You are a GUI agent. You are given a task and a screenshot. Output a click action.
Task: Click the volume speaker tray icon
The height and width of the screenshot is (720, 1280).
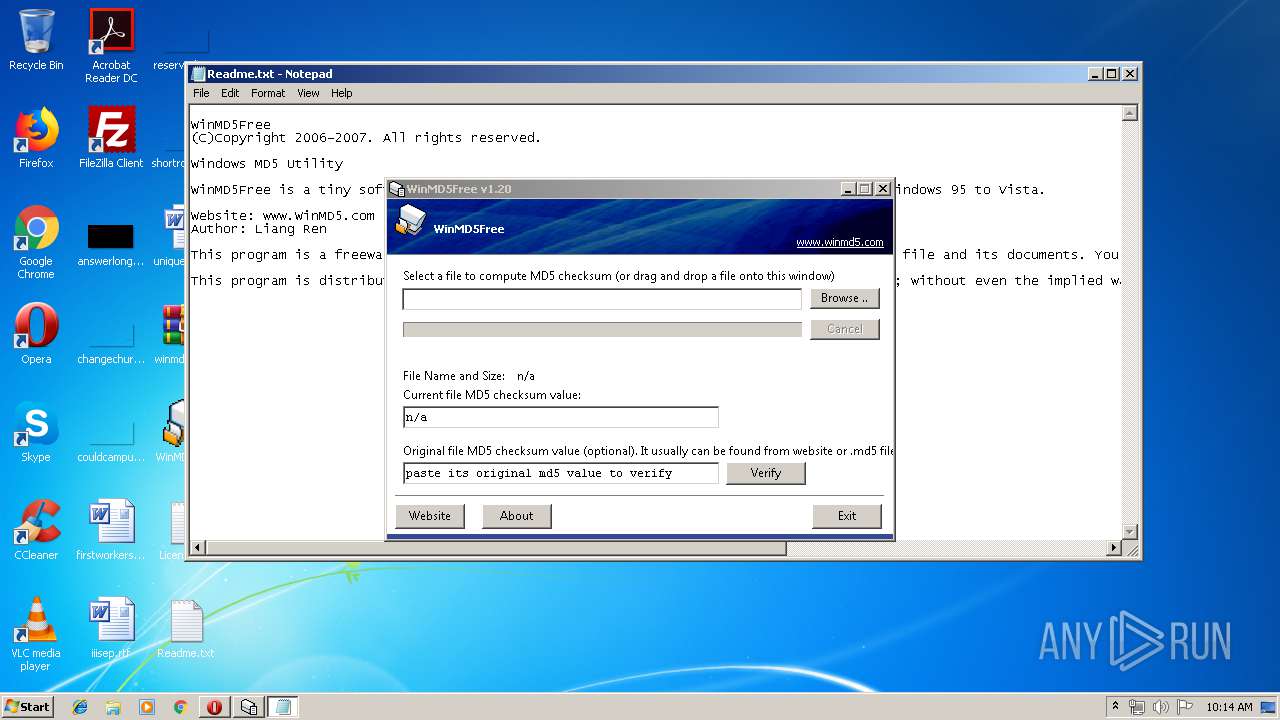1160,707
